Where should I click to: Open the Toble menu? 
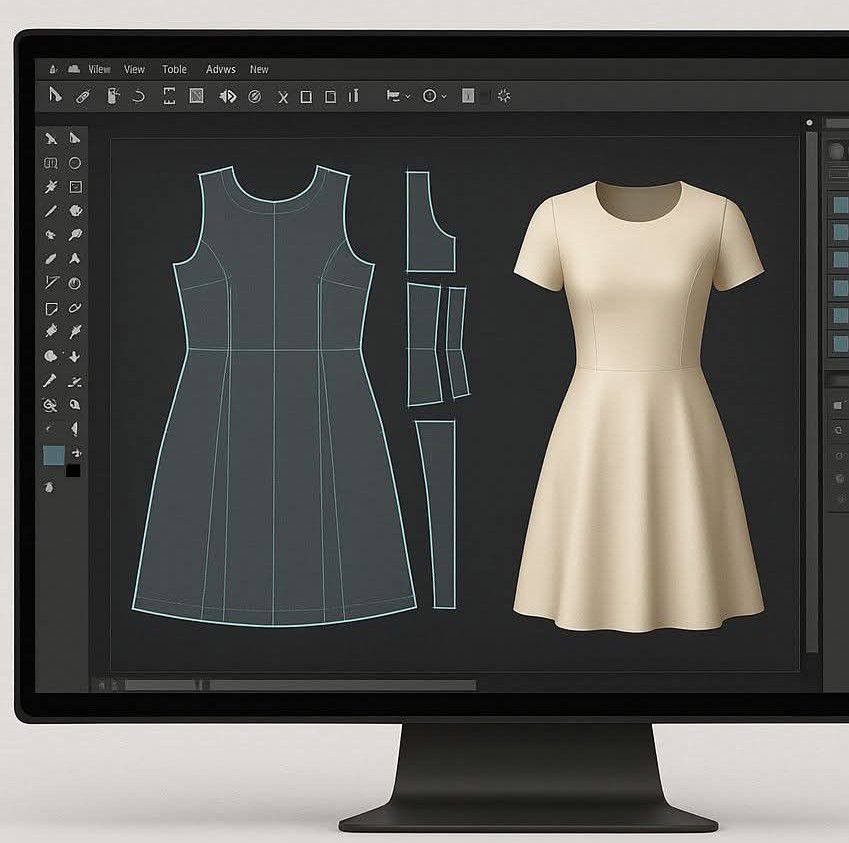point(174,69)
